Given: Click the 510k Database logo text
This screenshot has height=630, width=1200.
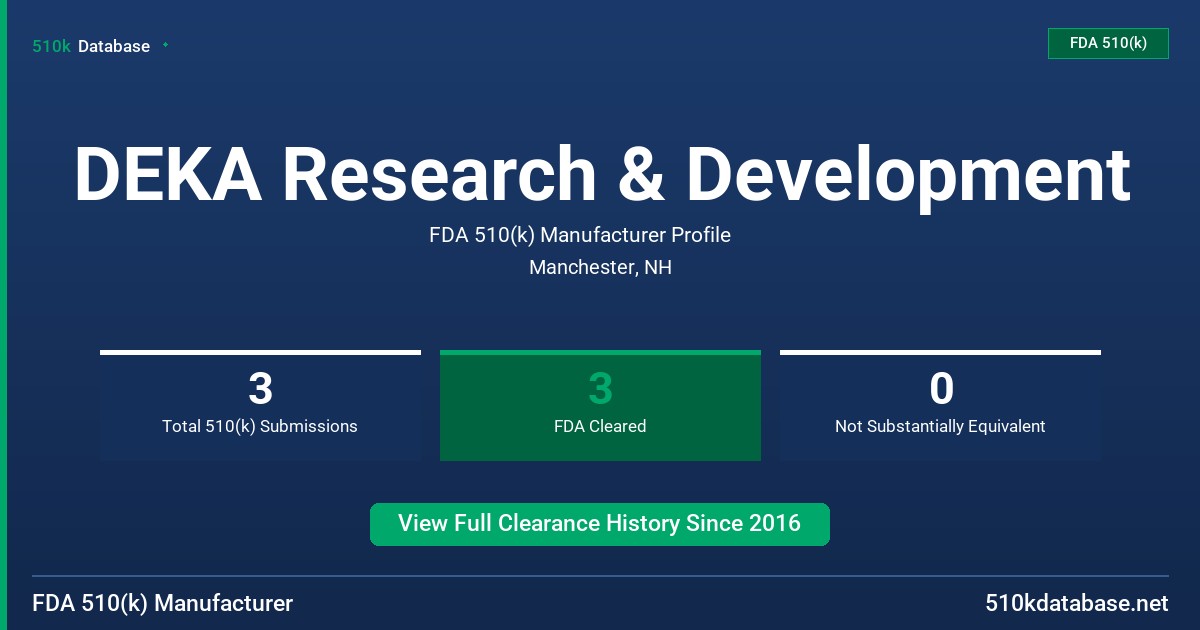Looking at the screenshot, I should click(91, 46).
